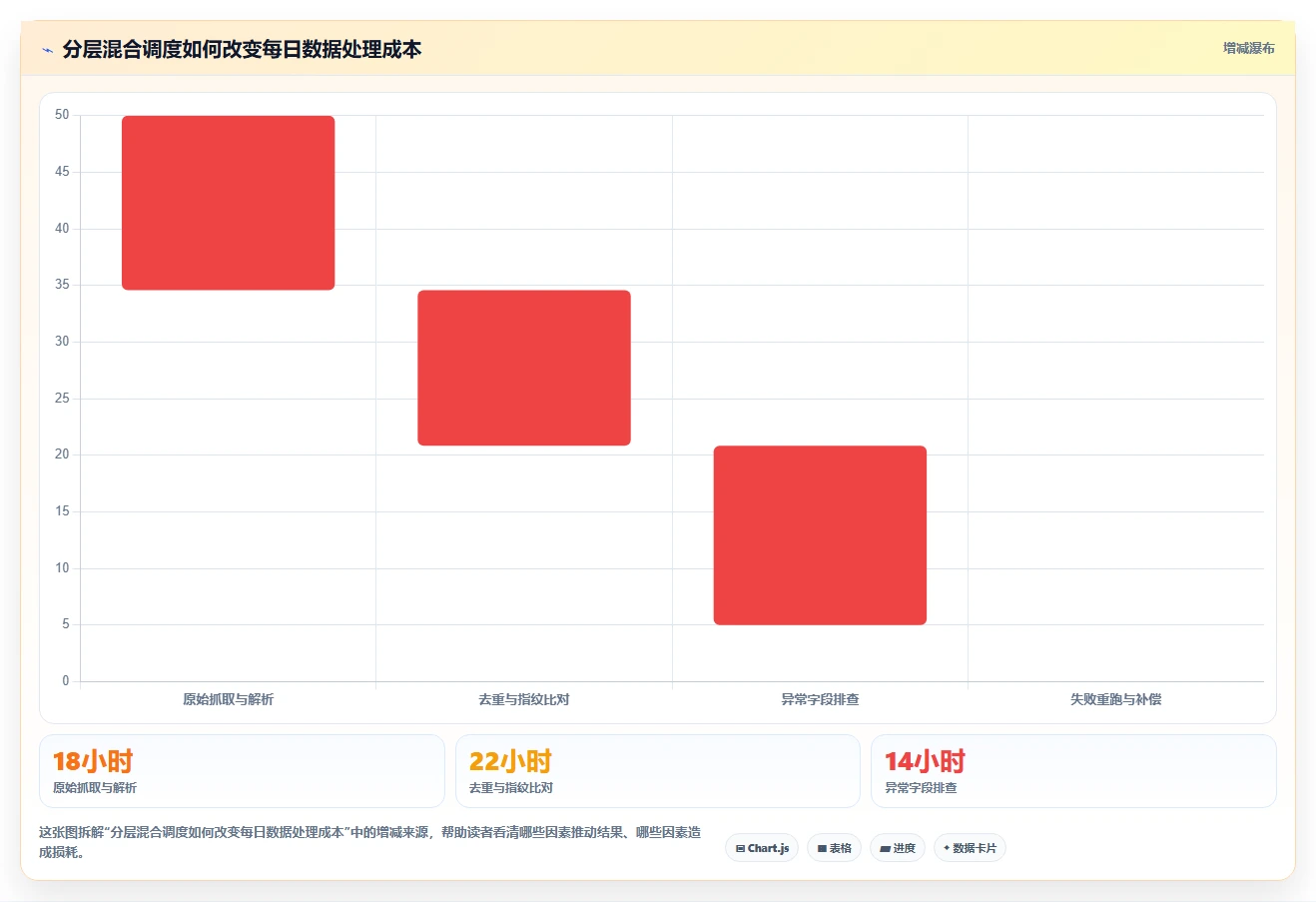This screenshot has width=1316, height=902.
Task: Select the red bar for 异常字段排查
Action: (x=820, y=535)
